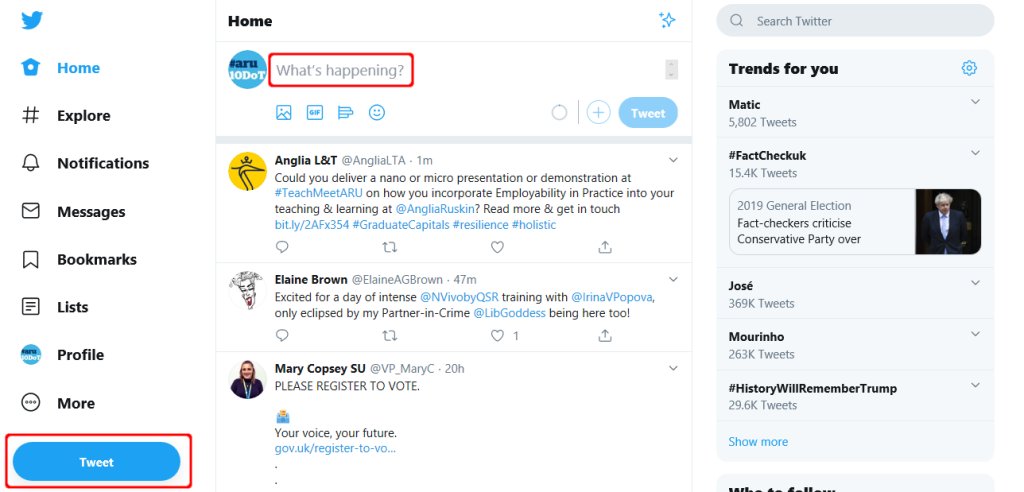Expand options for Mourinho trend
Image resolution: width=1024 pixels, height=492 pixels.
[x=975, y=334]
